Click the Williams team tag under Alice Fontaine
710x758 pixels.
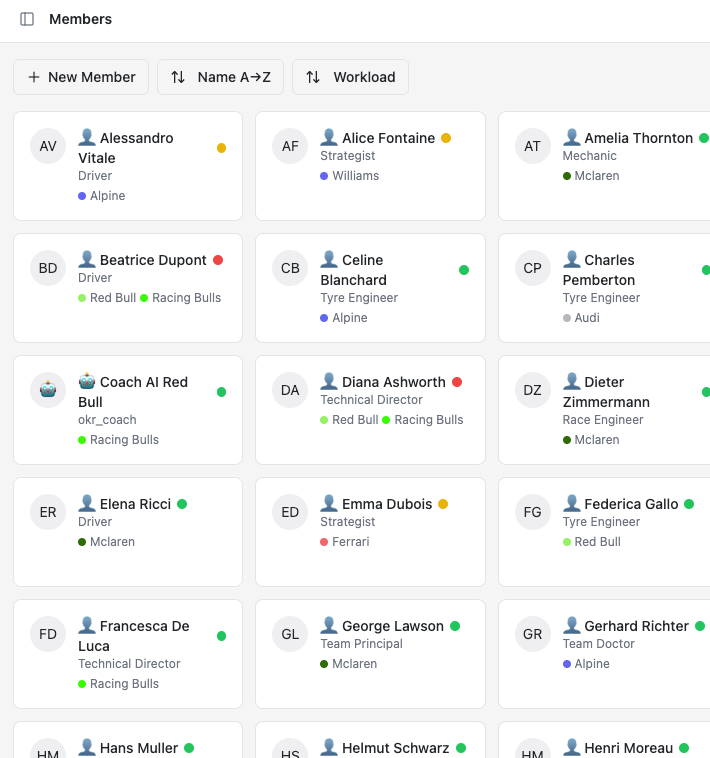(x=349, y=175)
